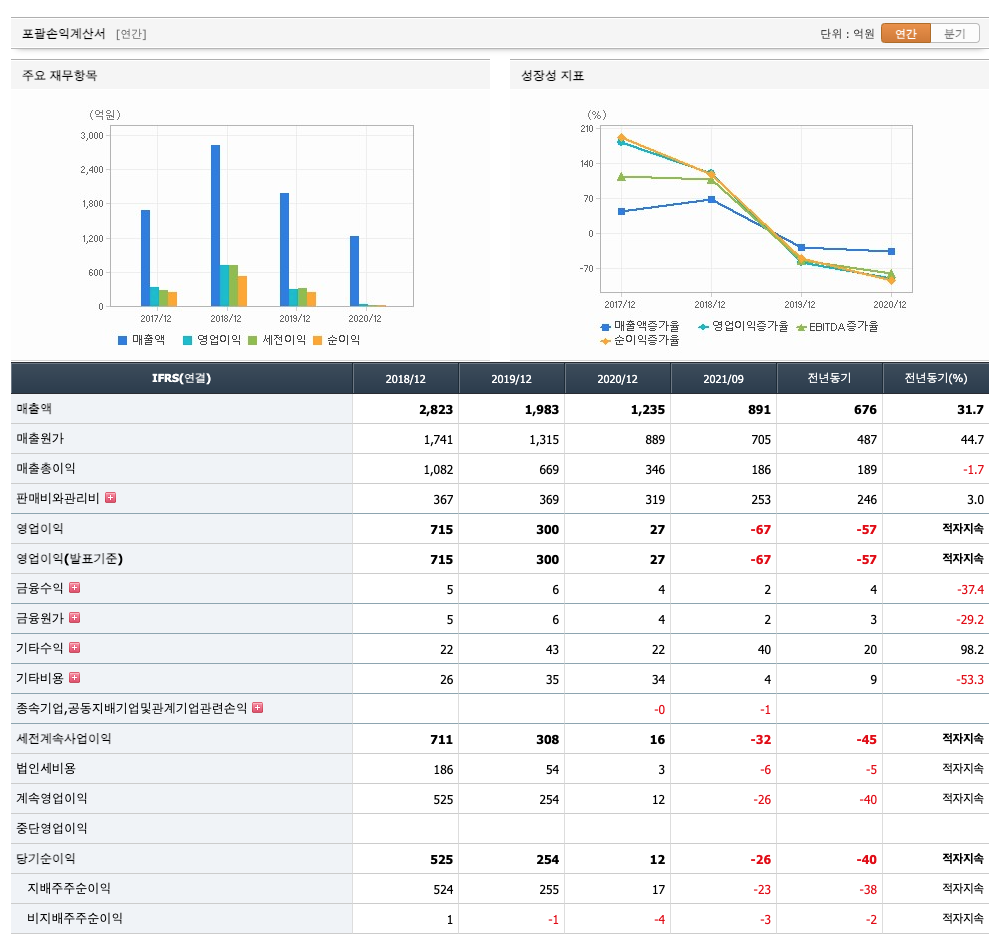Click the 매출액 blue legend swatch in bar chart

pos(122,340)
